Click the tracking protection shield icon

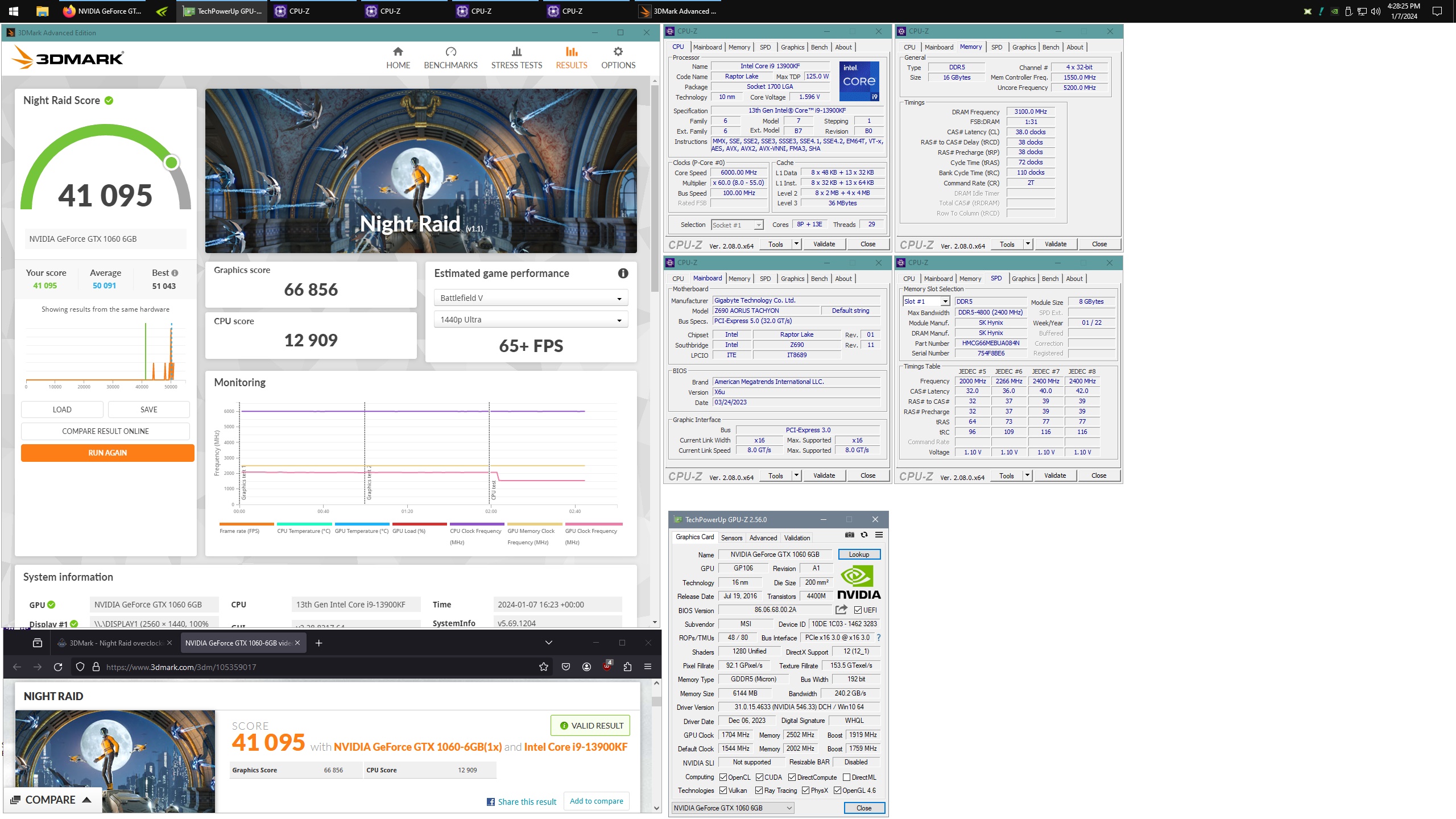80,667
